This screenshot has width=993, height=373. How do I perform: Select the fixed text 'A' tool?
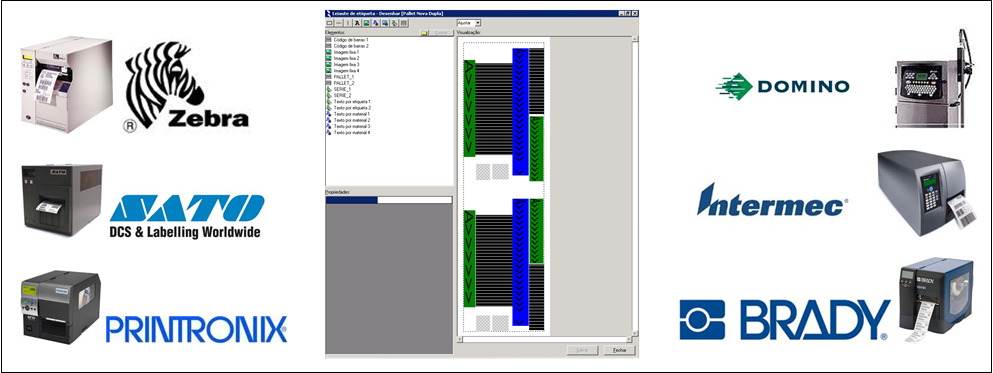(357, 23)
